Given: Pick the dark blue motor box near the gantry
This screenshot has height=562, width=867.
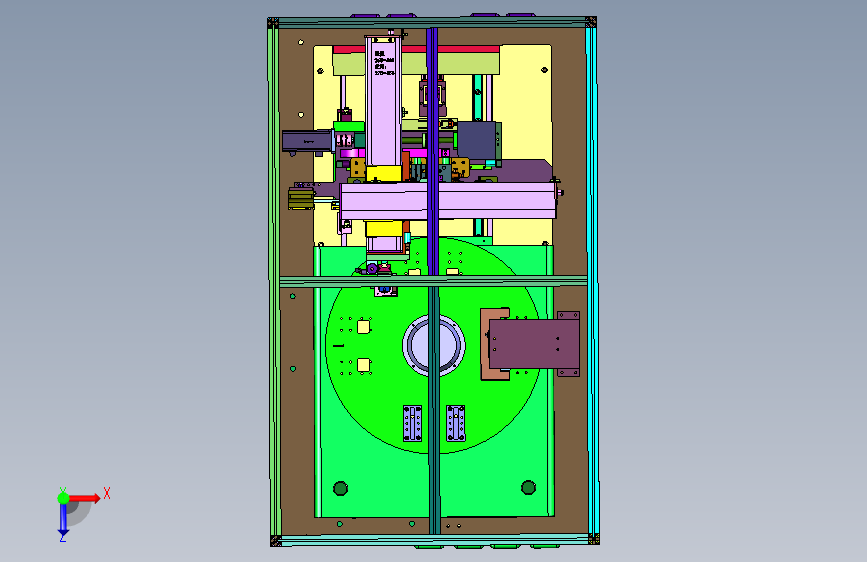Looking at the screenshot, I should [x=477, y=140].
